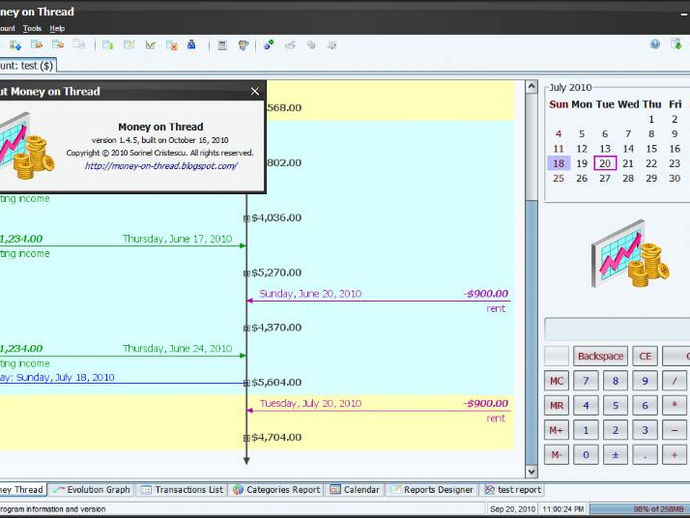Image resolution: width=690 pixels, height=518 pixels.
Task: Click the calculator CE button
Action: [645, 356]
